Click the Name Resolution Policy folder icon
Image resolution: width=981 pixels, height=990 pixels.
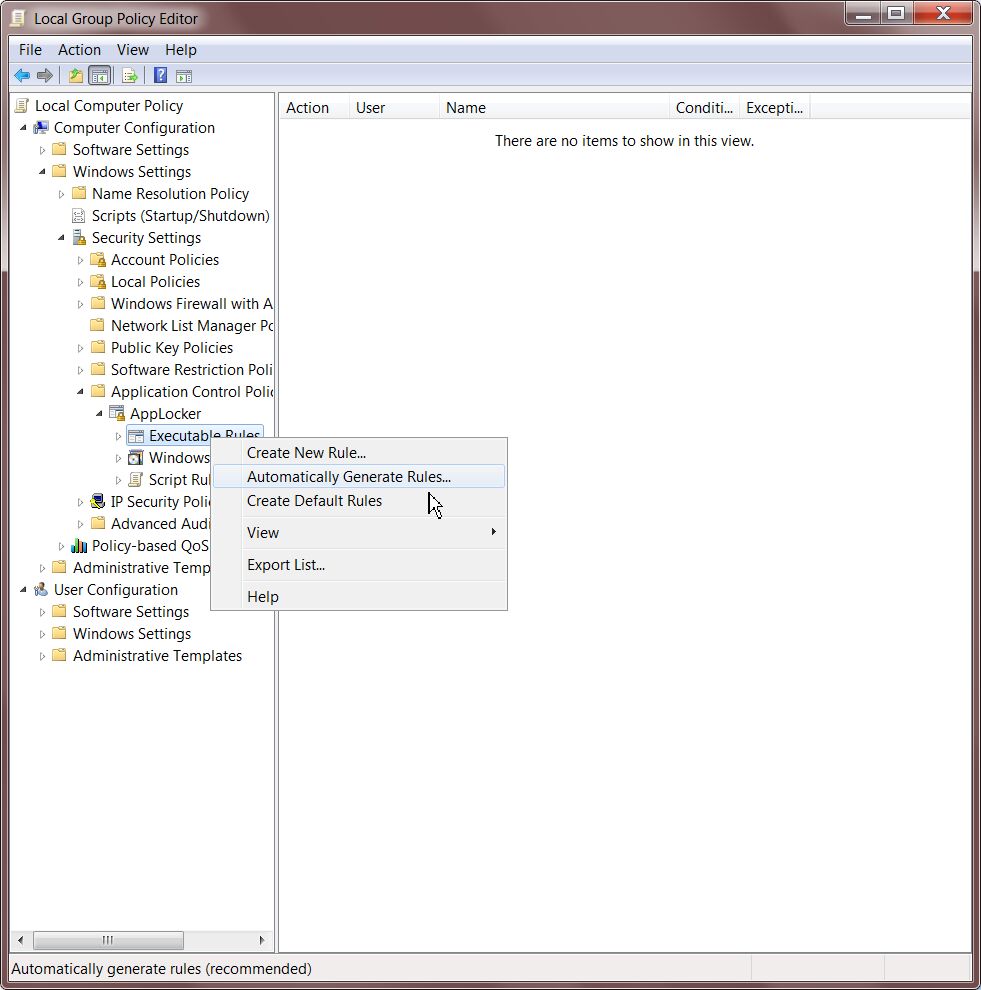point(79,193)
